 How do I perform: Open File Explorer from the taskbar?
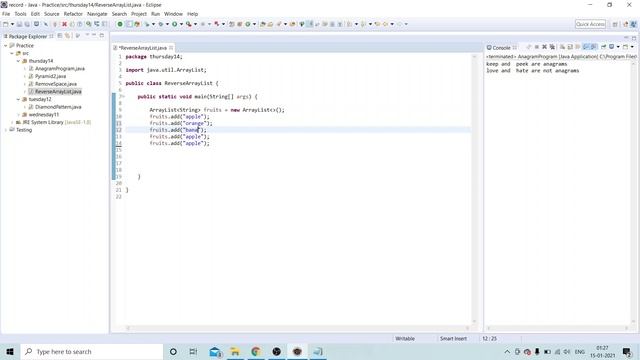[235, 351]
